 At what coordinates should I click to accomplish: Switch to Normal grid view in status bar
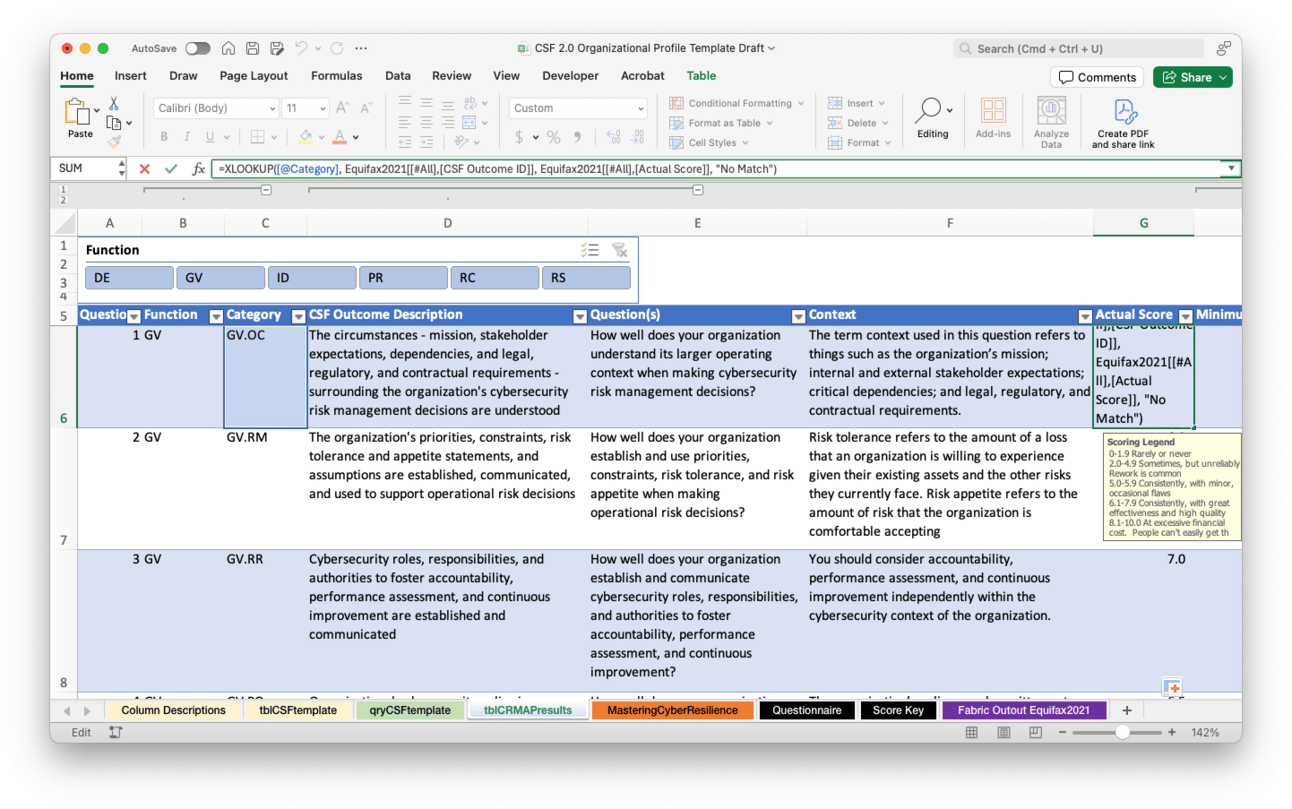coord(971,732)
